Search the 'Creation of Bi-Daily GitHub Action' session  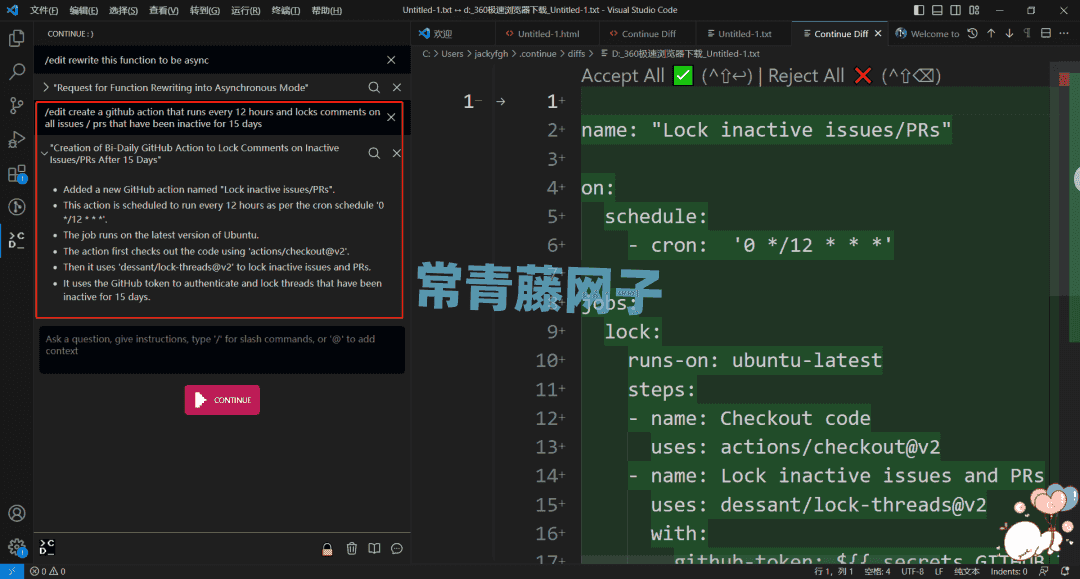point(374,153)
